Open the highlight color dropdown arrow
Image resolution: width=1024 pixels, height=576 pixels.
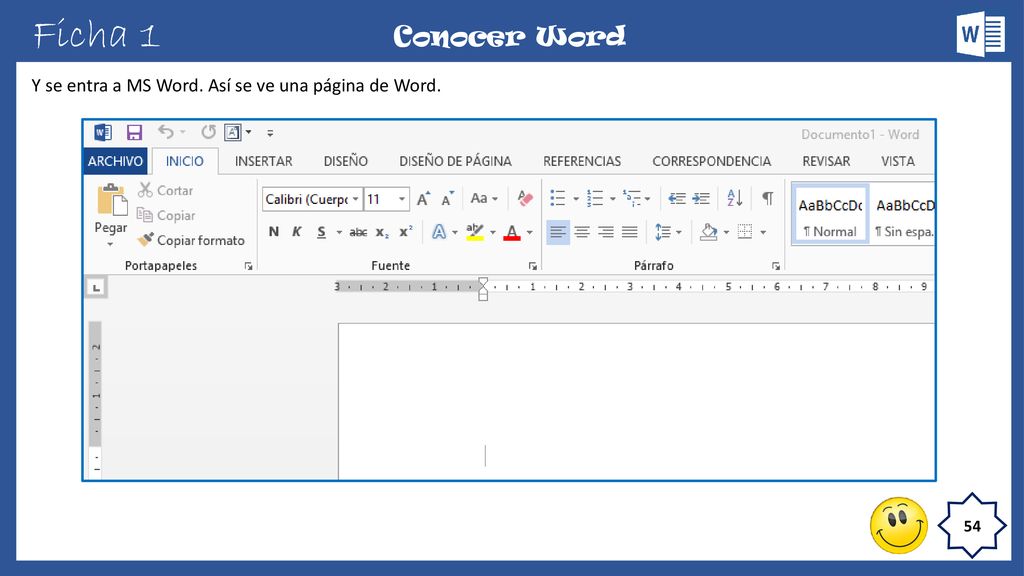click(493, 232)
